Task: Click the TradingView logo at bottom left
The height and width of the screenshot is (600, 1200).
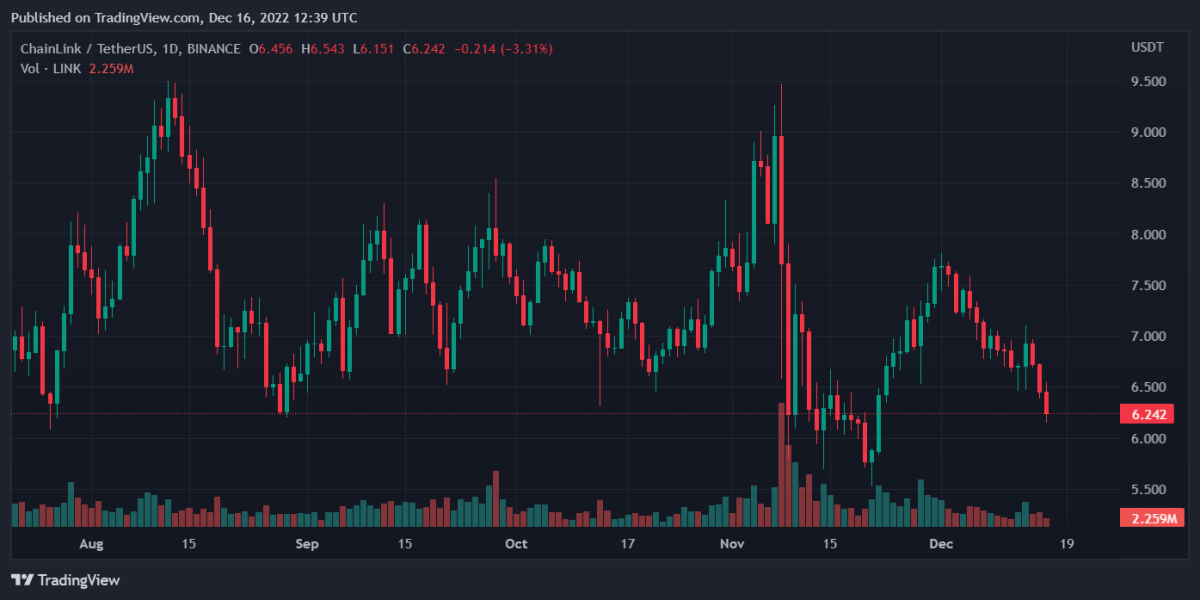Action: click(x=65, y=580)
